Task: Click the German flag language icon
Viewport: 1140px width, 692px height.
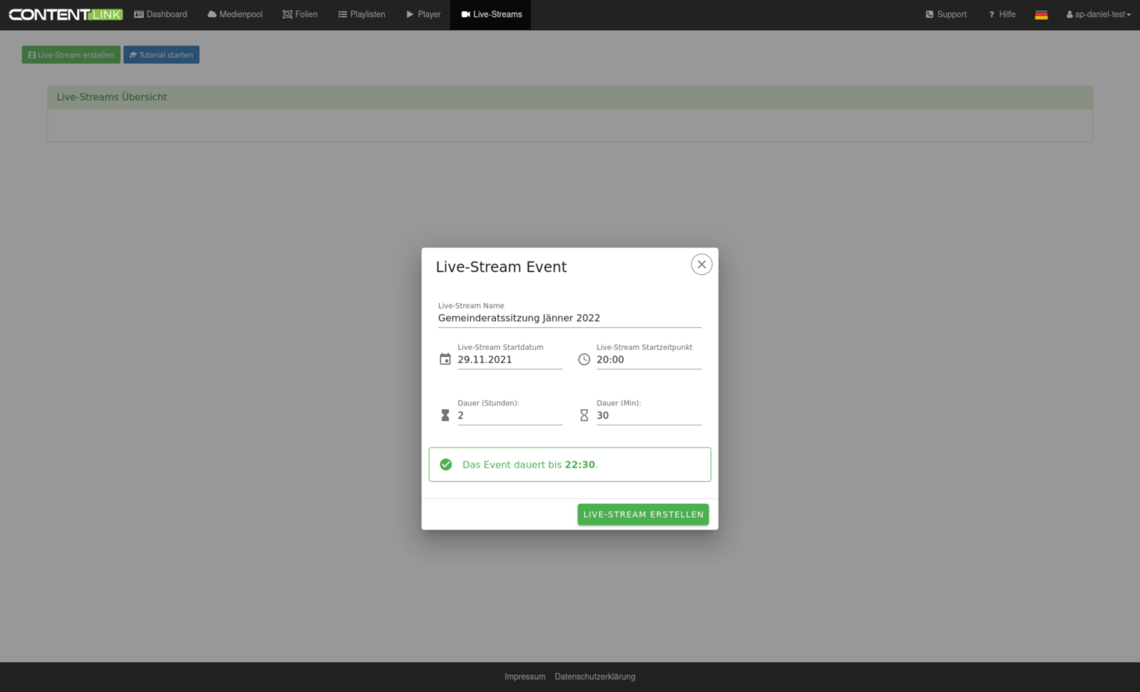Action: click(x=1041, y=15)
